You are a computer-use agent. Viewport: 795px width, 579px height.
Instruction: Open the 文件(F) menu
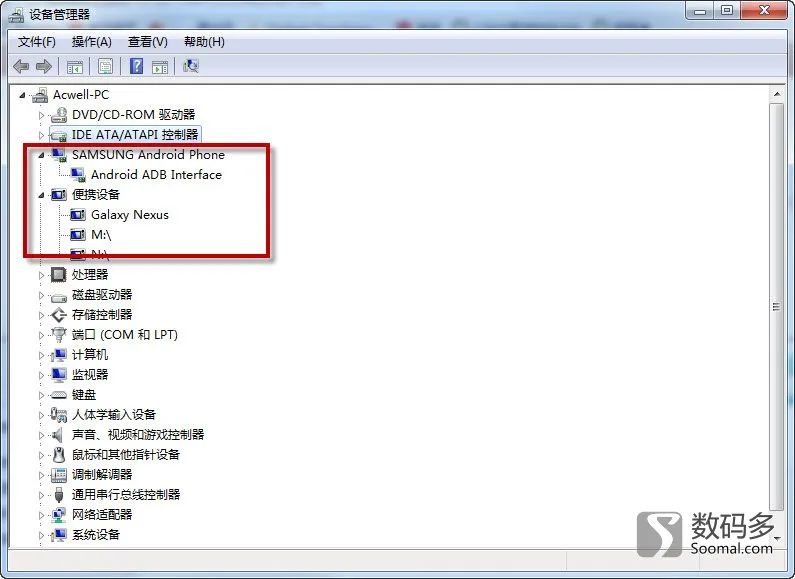37,42
